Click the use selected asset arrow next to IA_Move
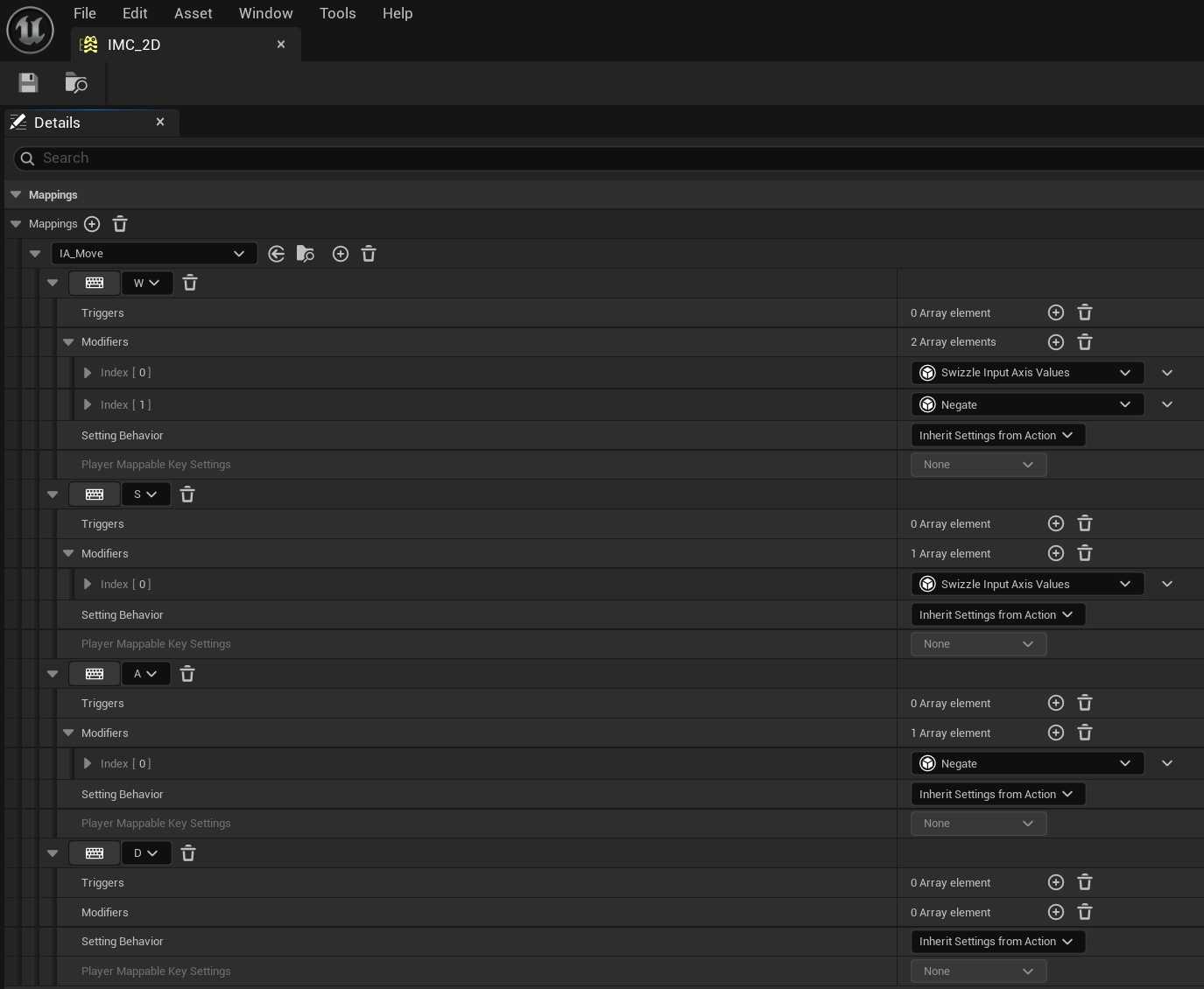The width and height of the screenshot is (1204, 989). pyautogui.click(x=277, y=254)
